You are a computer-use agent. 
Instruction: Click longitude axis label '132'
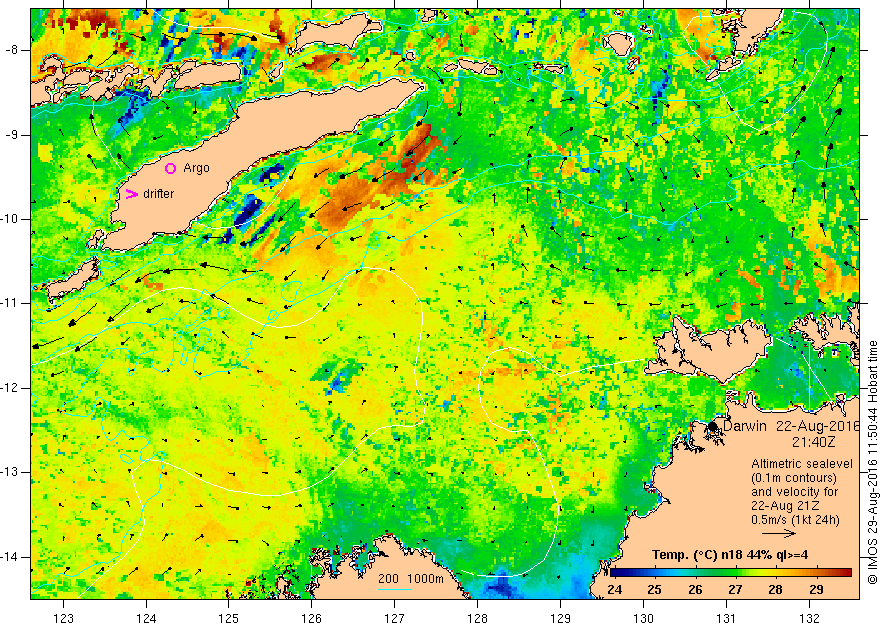[809, 619]
